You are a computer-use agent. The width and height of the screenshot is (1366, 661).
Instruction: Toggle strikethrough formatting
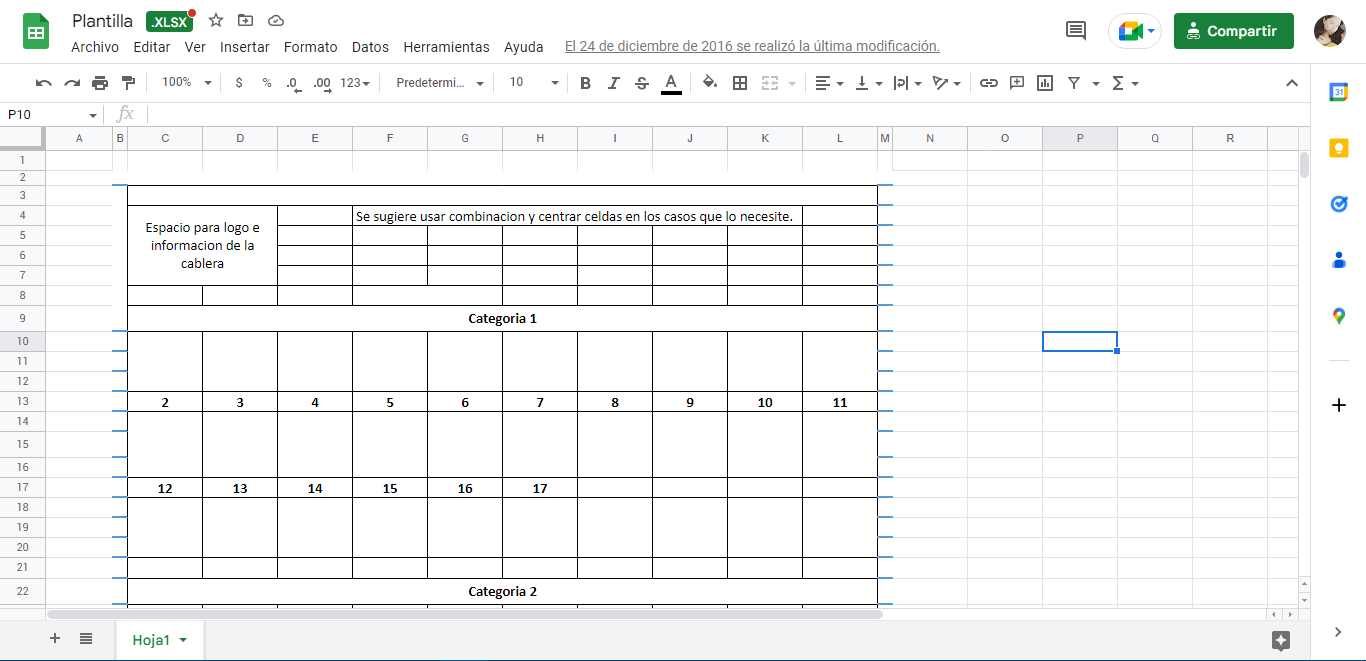coord(642,83)
